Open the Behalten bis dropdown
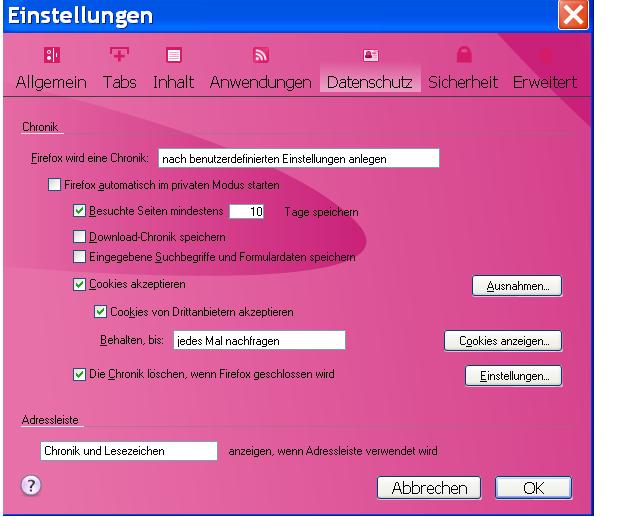 coord(260,340)
